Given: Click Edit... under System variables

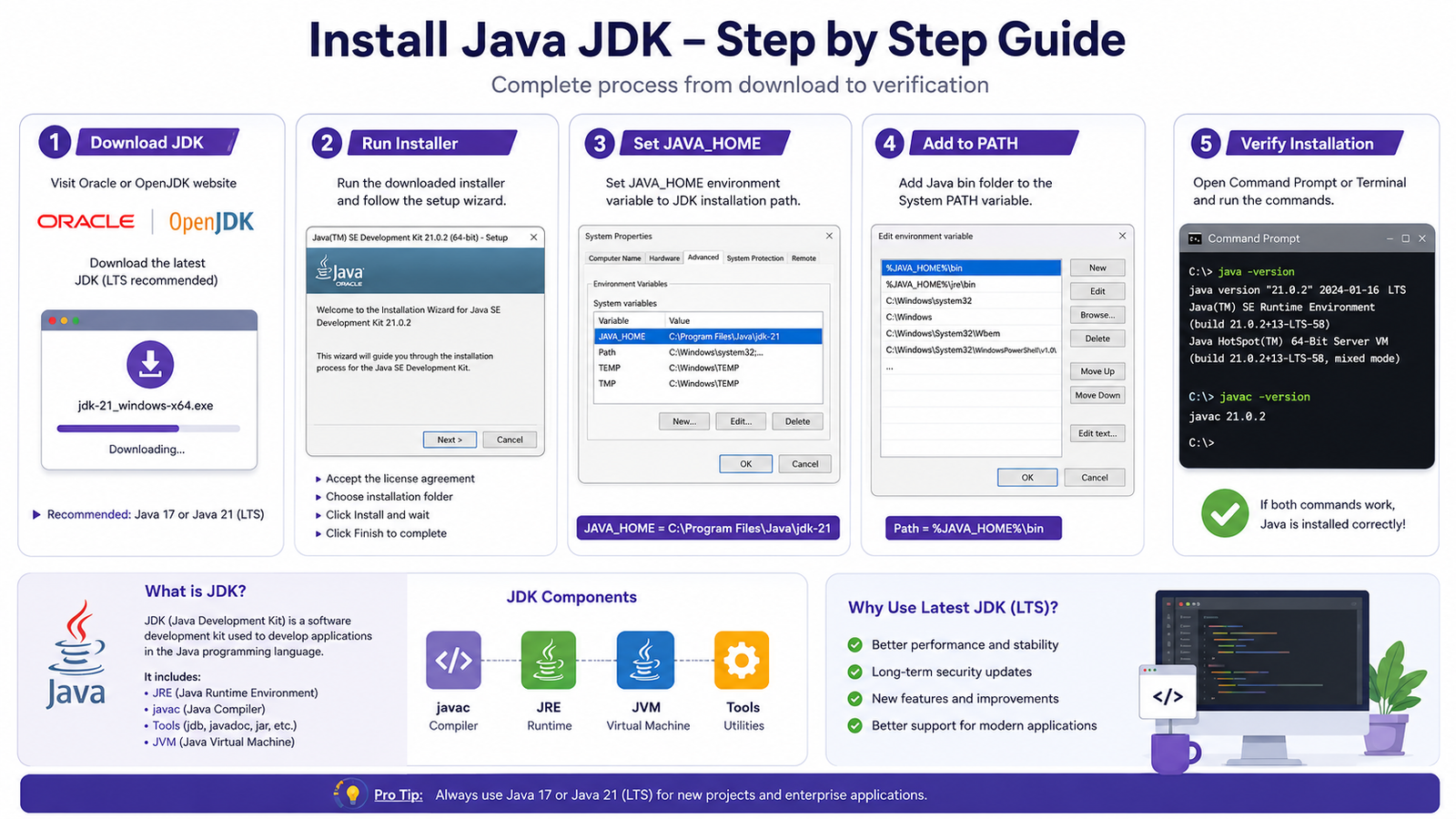Looking at the screenshot, I should pyautogui.click(x=741, y=421).
